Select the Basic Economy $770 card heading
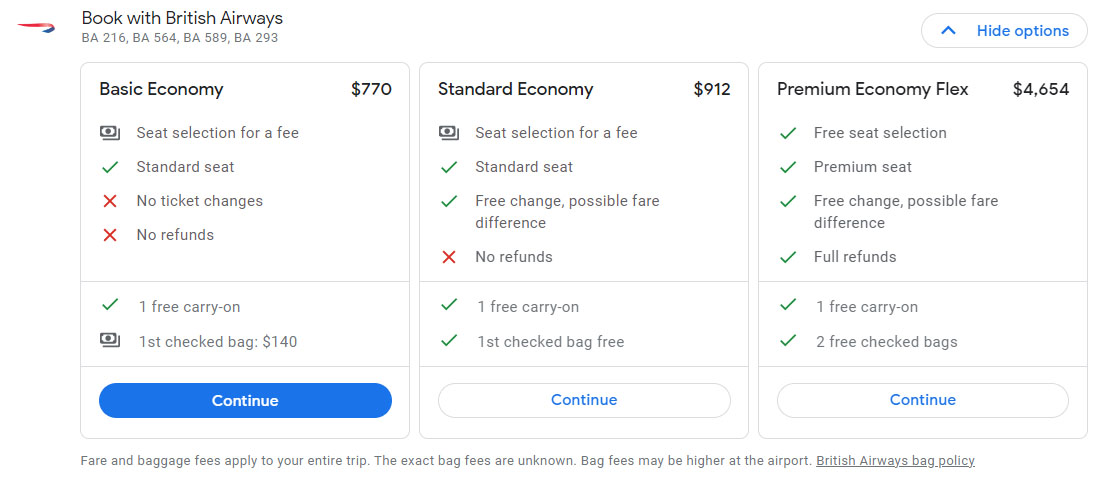 pyautogui.click(x=161, y=89)
